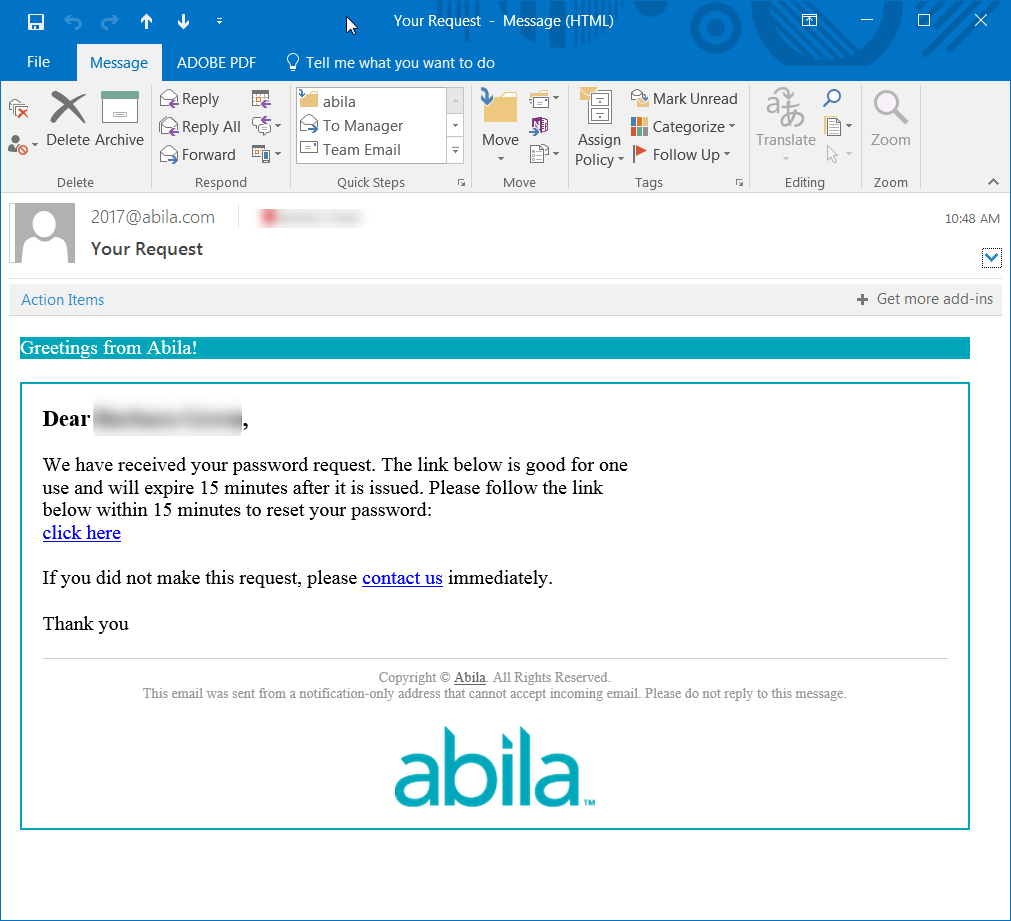Archive this email message
This screenshot has width=1011, height=921.
pos(120,119)
